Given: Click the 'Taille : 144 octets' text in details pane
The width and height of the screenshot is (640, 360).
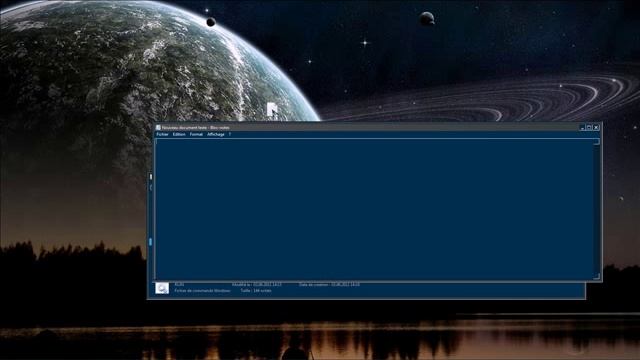Looking at the screenshot, I should (256, 291).
